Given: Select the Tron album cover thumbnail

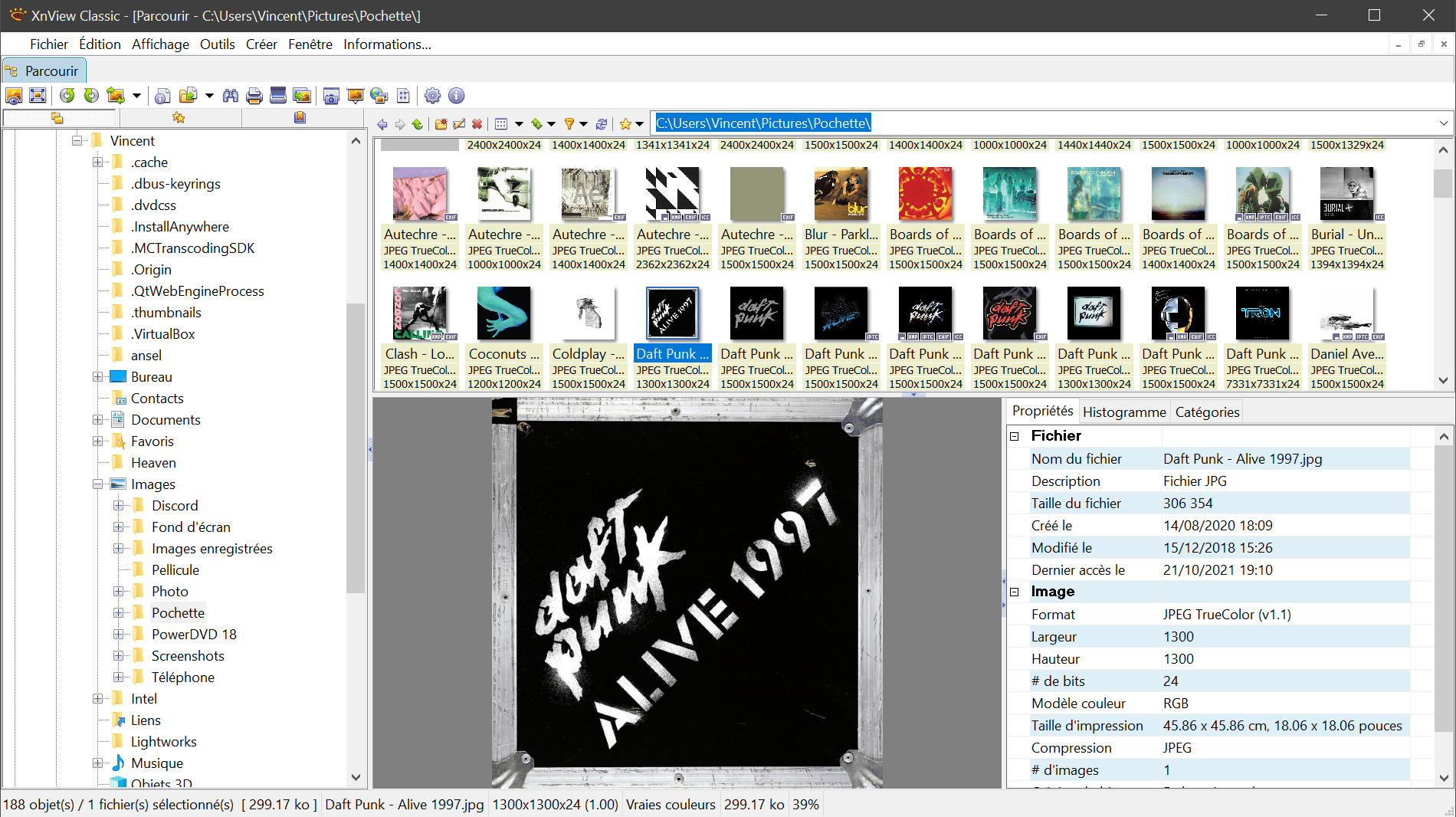Looking at the screenshot, I should (1262, 313).
